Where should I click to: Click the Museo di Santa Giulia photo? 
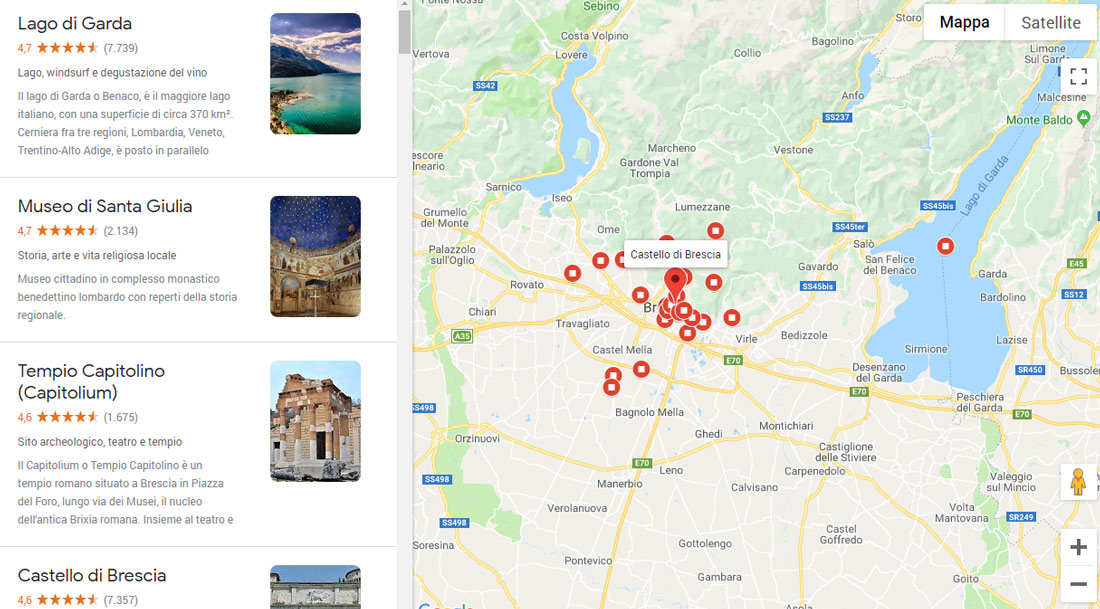click(316, 256)
